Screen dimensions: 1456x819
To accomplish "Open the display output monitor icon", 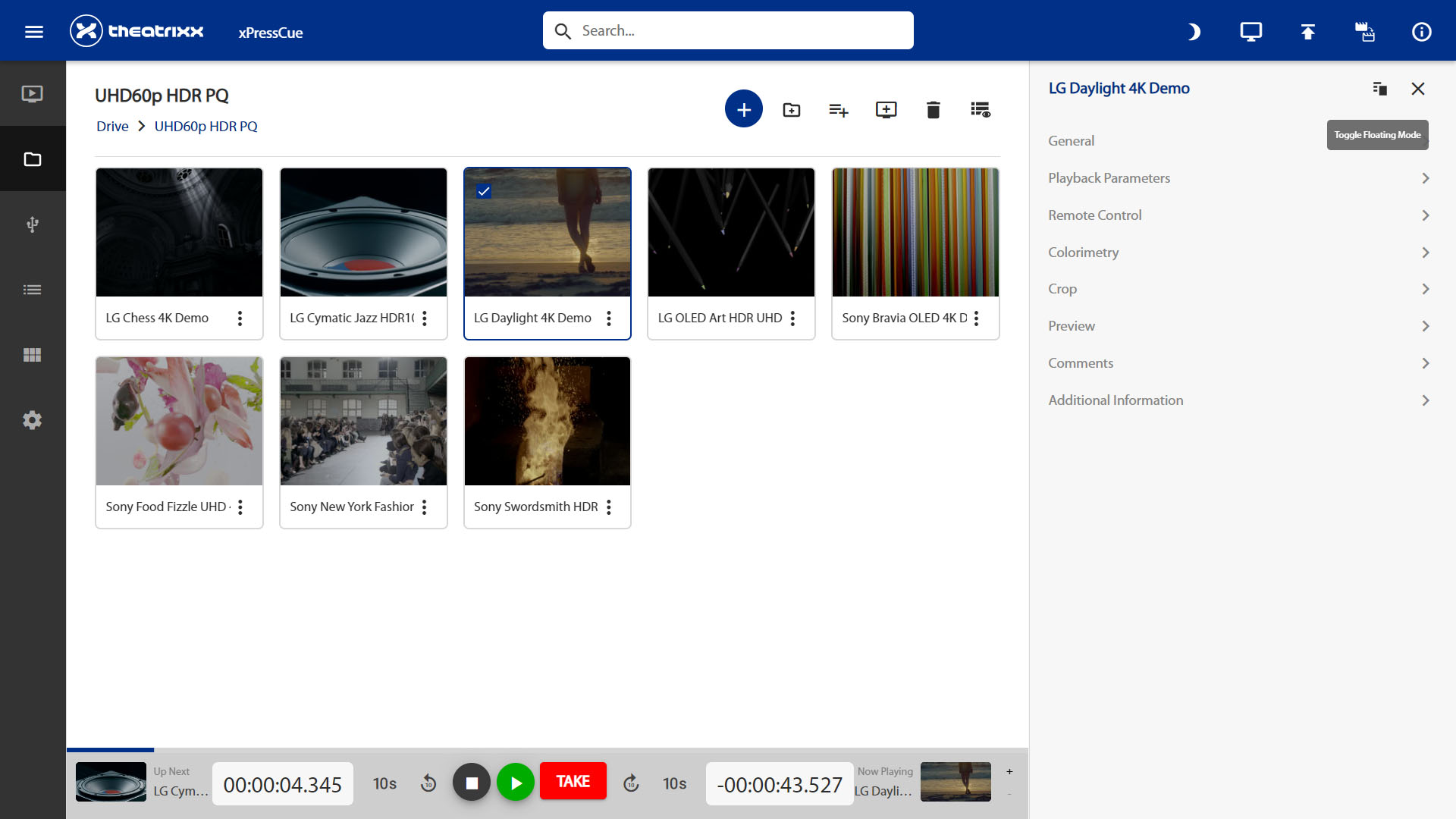I will coord(1250,31).
